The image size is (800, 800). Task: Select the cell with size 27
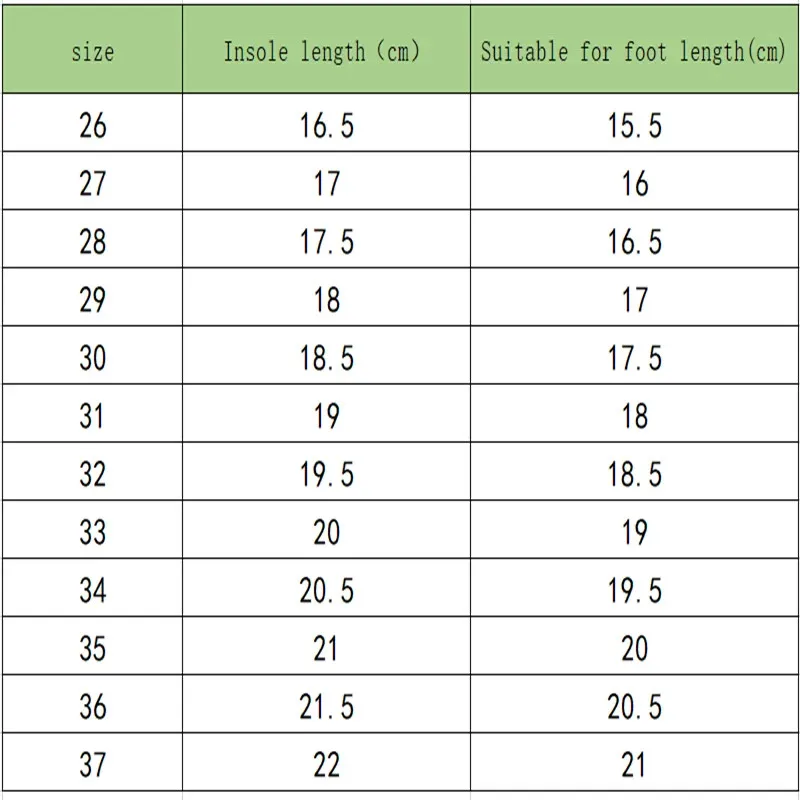tap(92, 181)
